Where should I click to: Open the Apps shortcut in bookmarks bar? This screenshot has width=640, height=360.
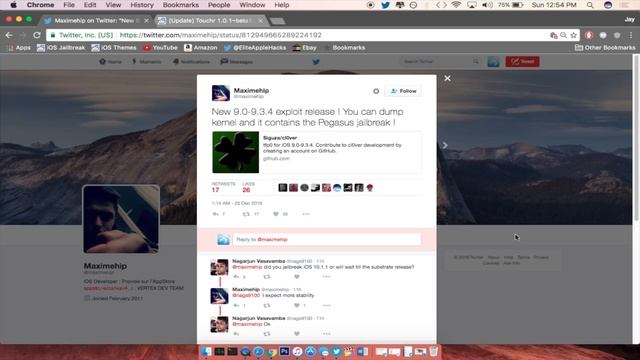(18, 48)
